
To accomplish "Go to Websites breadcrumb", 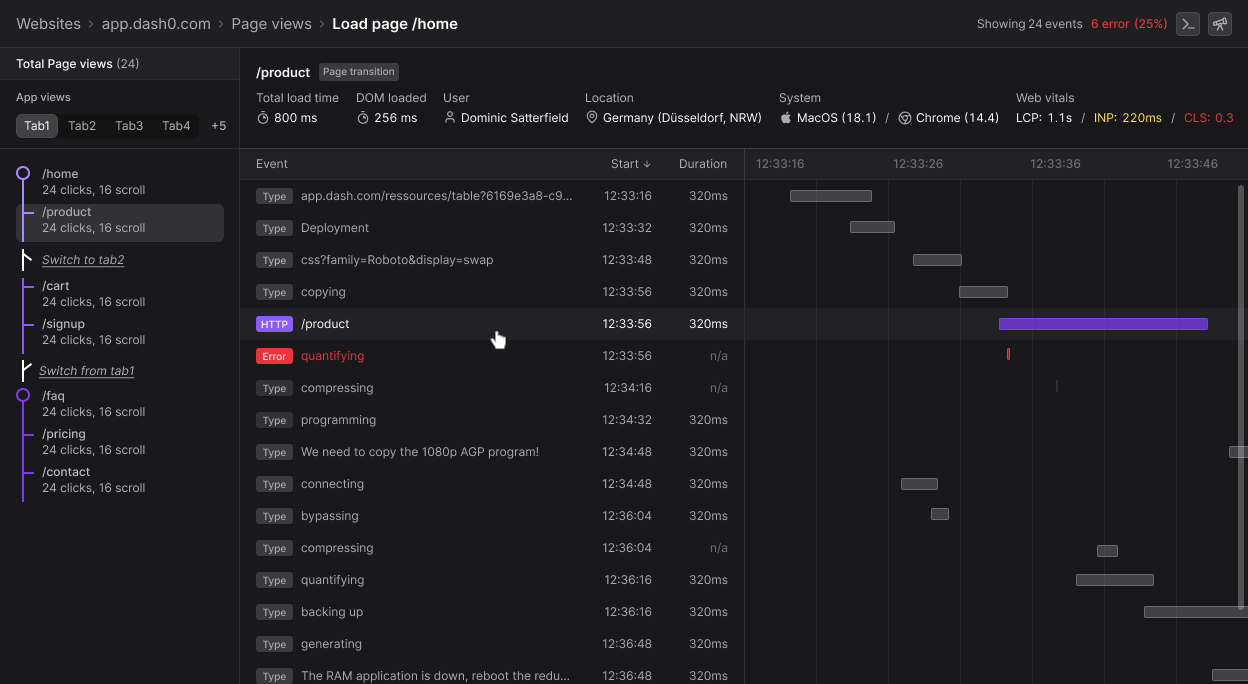I will coord(49,23).
